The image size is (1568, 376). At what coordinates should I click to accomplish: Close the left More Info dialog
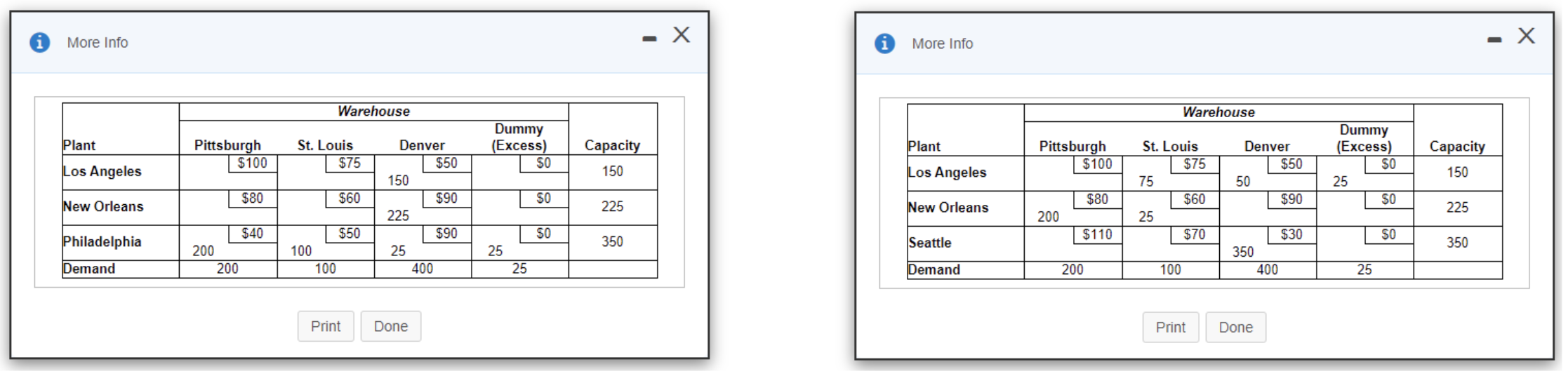(681, 35)
